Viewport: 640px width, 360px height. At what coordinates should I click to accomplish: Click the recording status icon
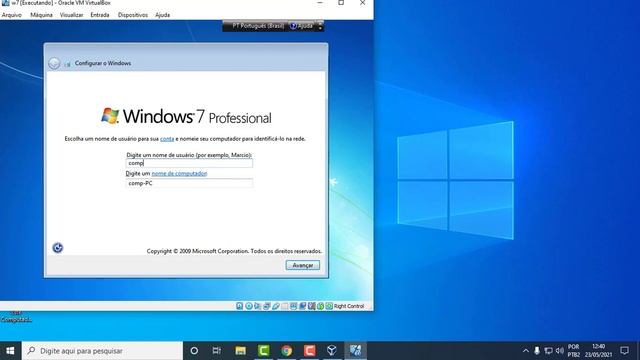pos(302,306)
